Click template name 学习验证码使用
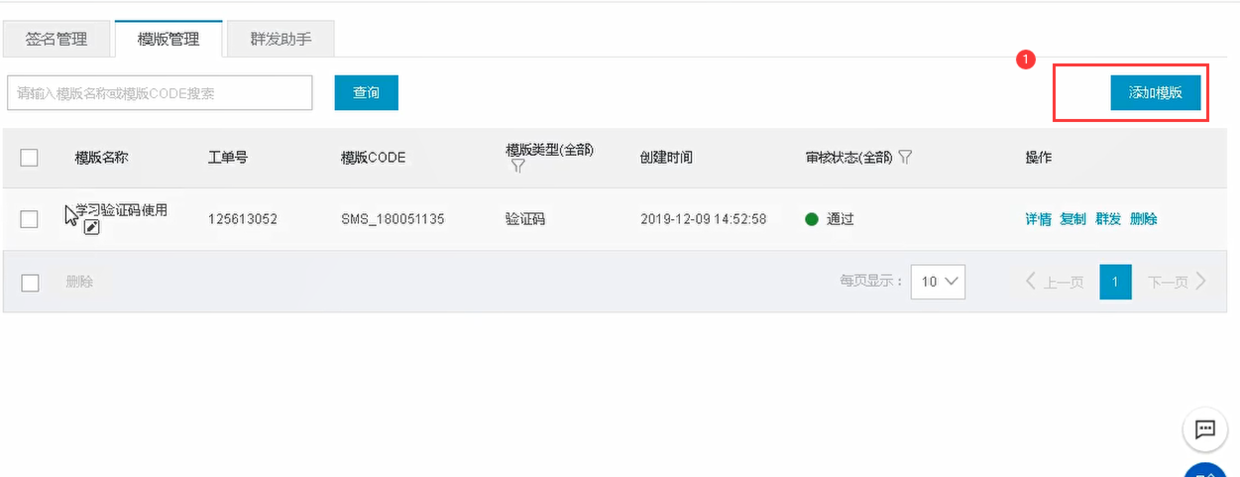The width and height of the screenshot is (1240, 477). 121,210
